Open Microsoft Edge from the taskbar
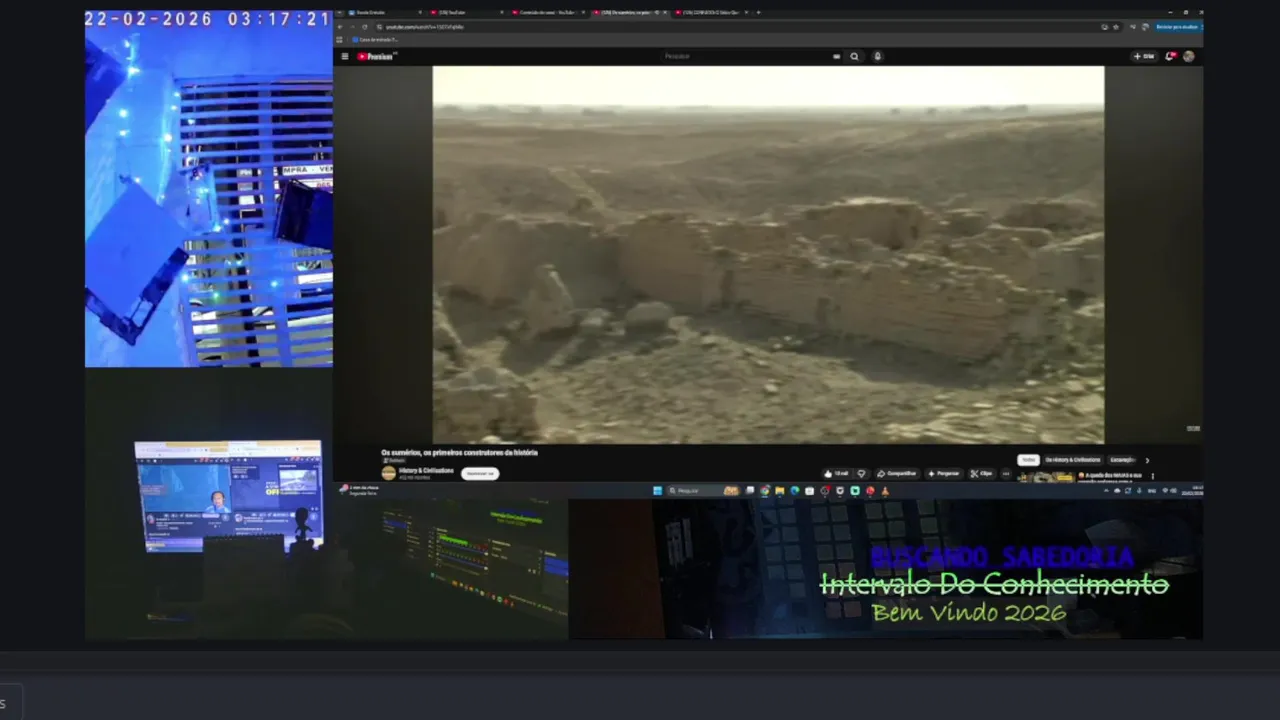This screenshot has height=720, width=1280. coord(795,491)
